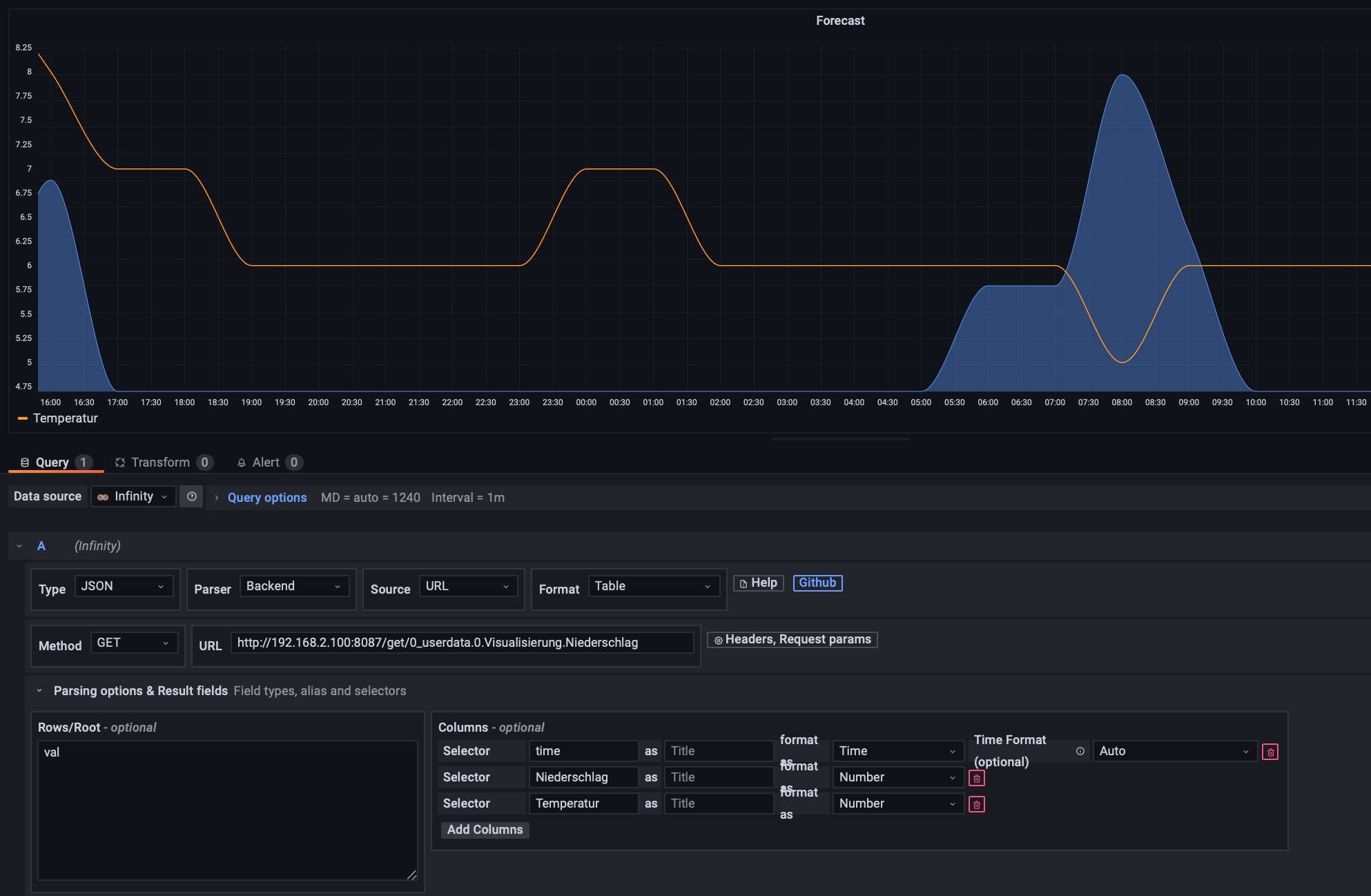Delete the Niederschlag column row

tap(976, 778)
